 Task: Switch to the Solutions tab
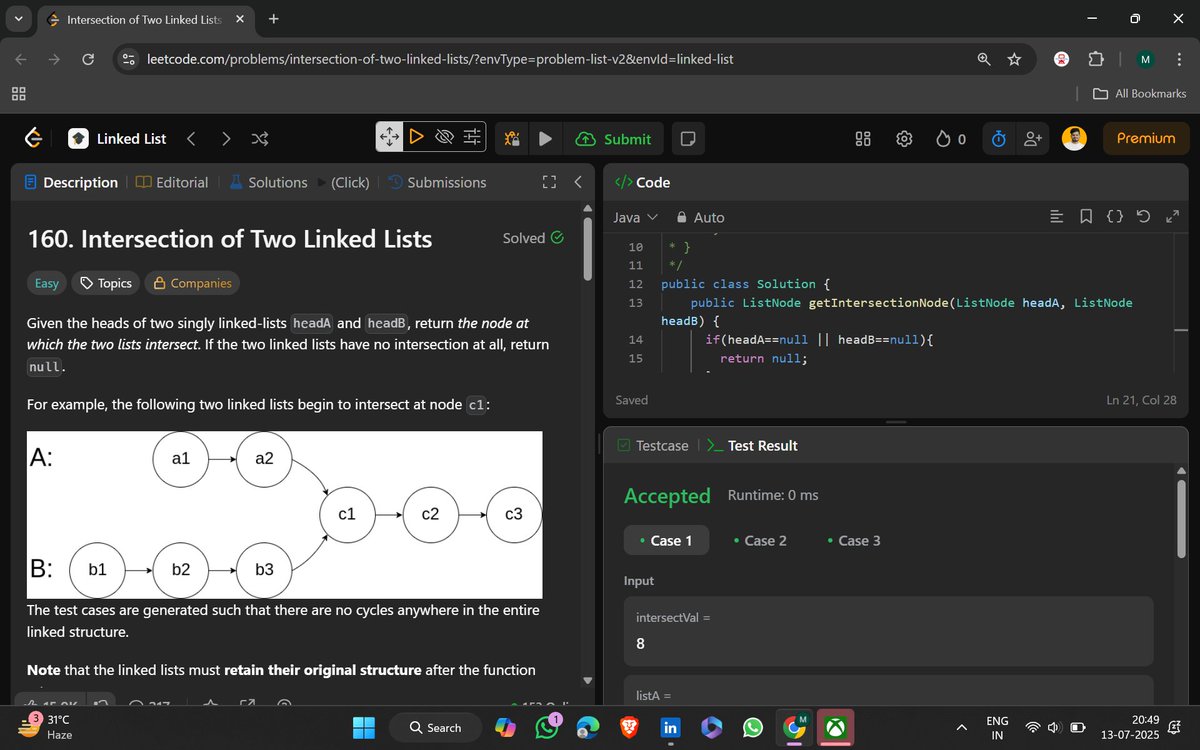tap(268, 182)
